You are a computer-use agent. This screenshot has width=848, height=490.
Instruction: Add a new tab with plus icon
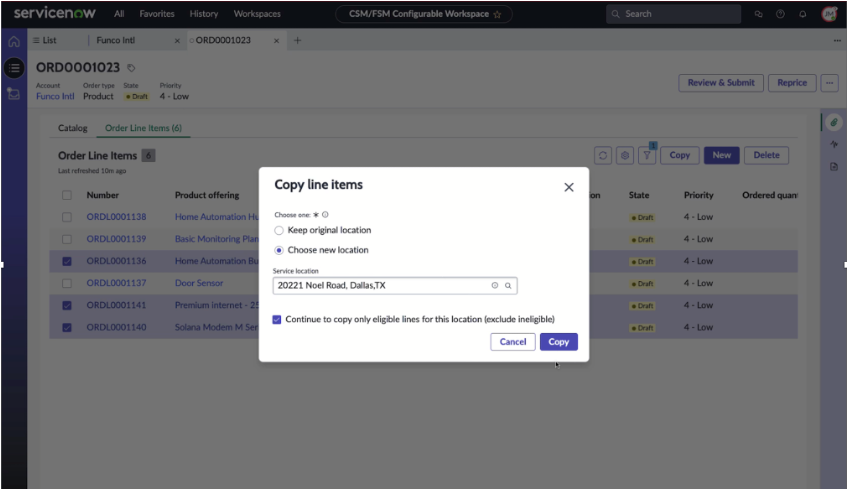297,41
